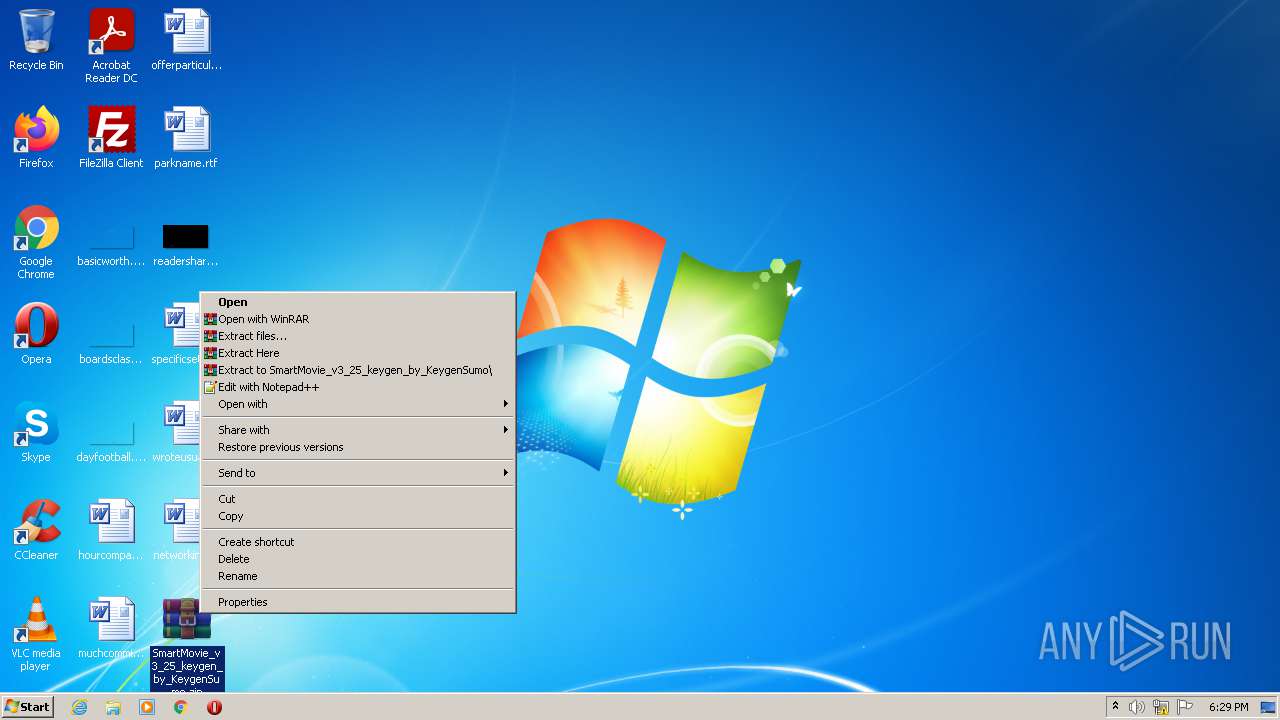Click volume speaker tray icon
Image resolution: width=1280 pixels, height=720 pixels.
(x=1137, y=707)
